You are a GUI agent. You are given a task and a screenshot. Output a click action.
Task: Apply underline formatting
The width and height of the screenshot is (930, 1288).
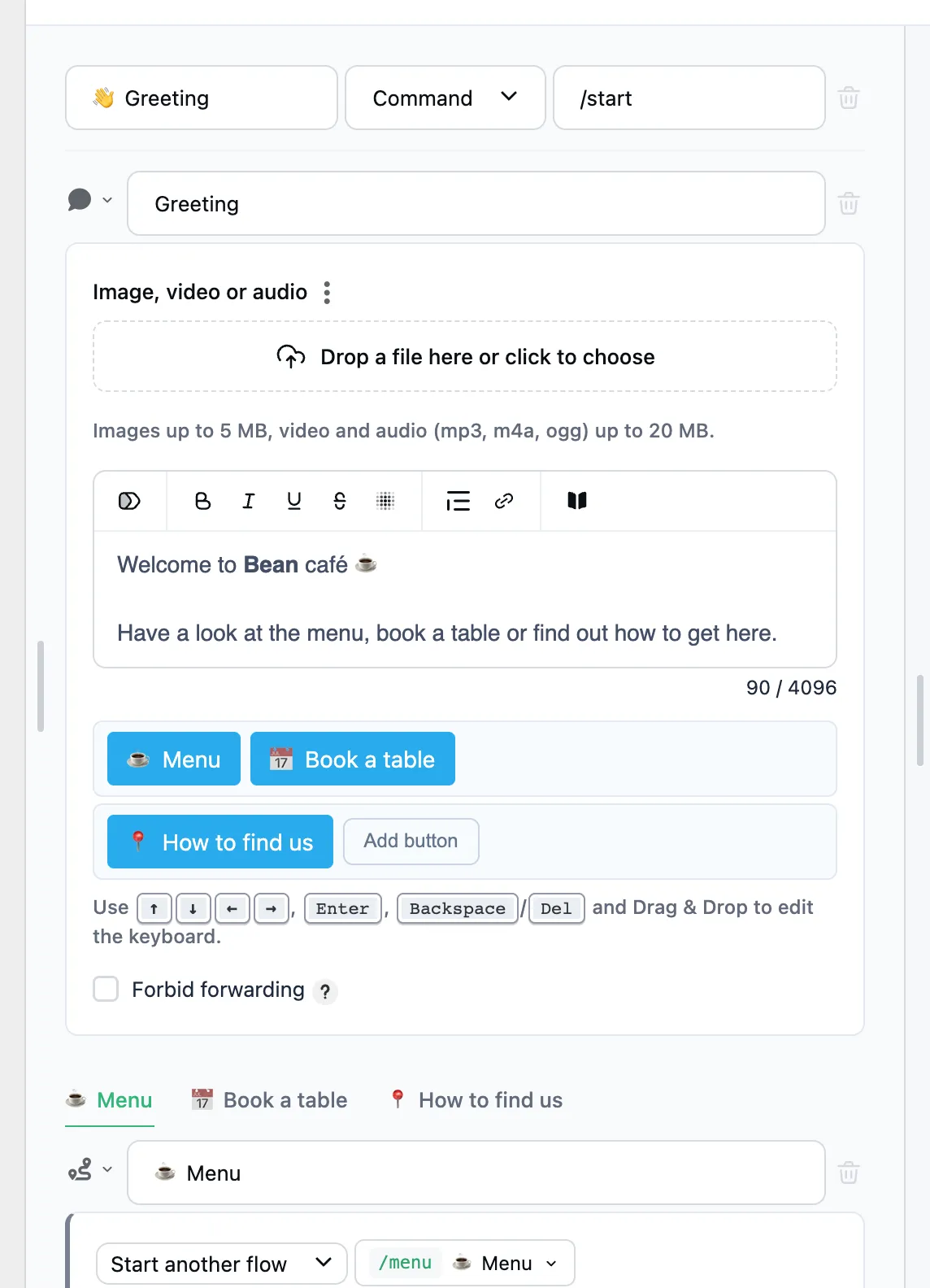tap(294, 501)
